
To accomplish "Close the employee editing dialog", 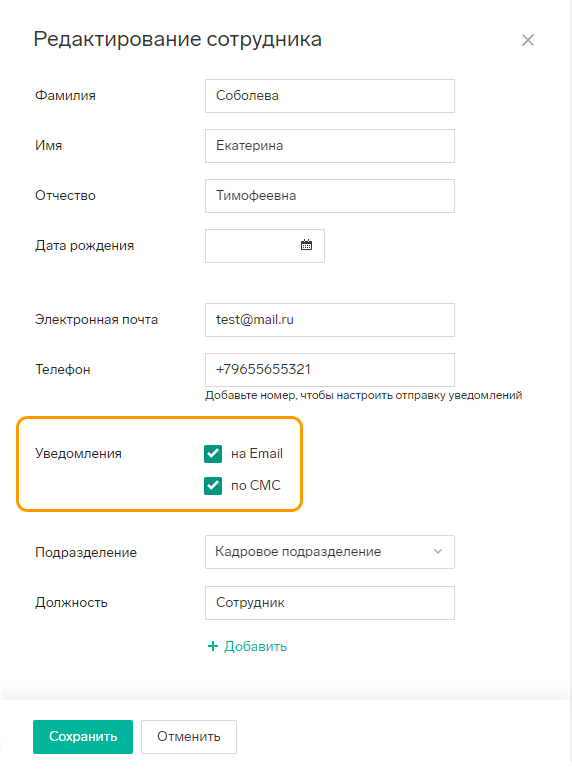I will (x=528, y=40).
